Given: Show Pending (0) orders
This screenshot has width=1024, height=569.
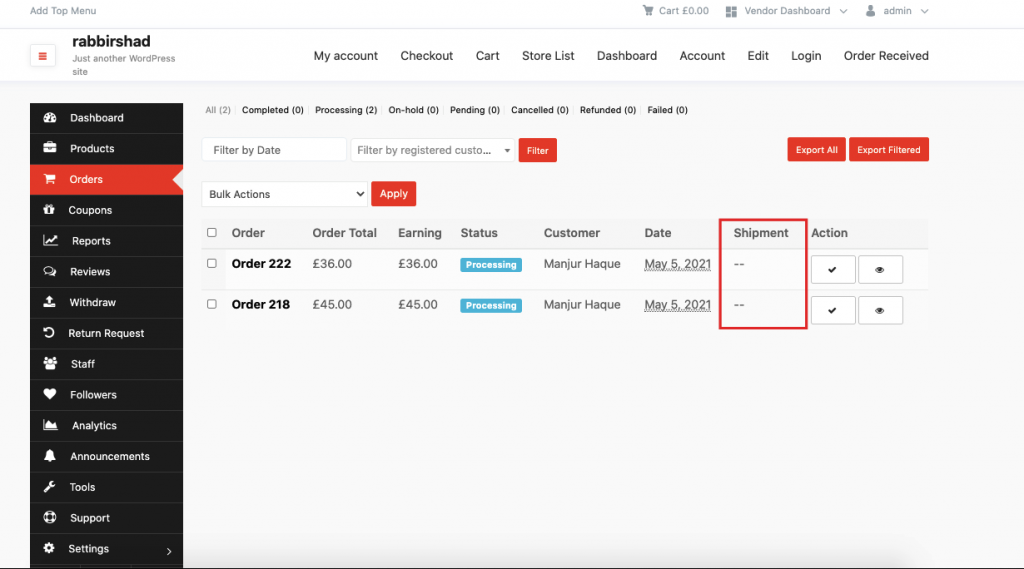Looking at the screenshot, I should click(475, 110).
